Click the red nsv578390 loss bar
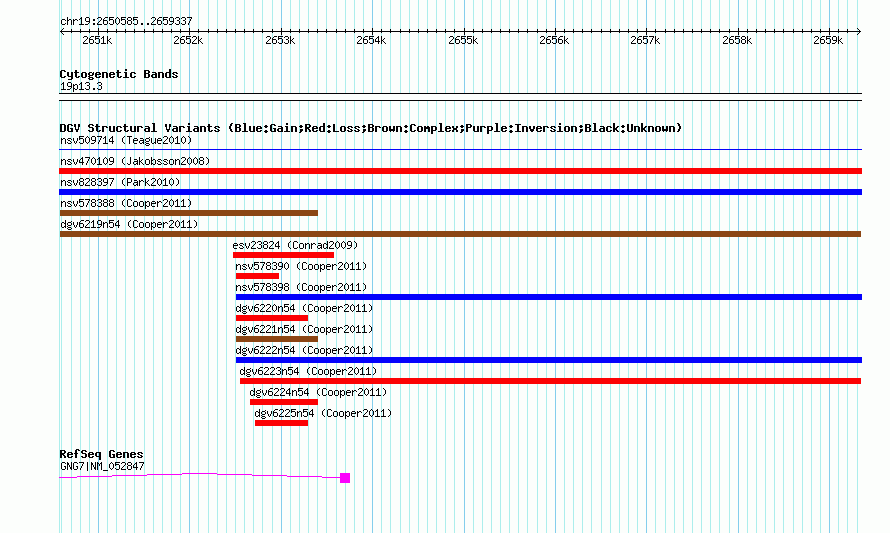 point(257,276)
